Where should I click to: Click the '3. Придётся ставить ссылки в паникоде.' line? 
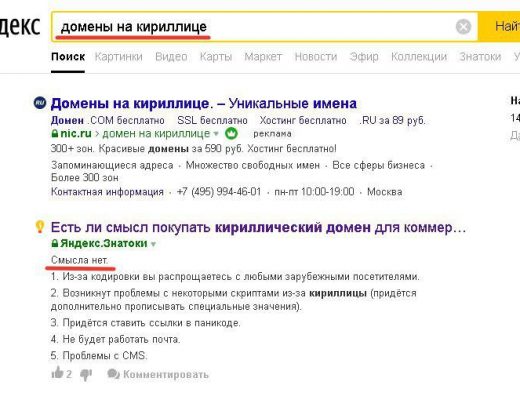[x=145, y=323]
